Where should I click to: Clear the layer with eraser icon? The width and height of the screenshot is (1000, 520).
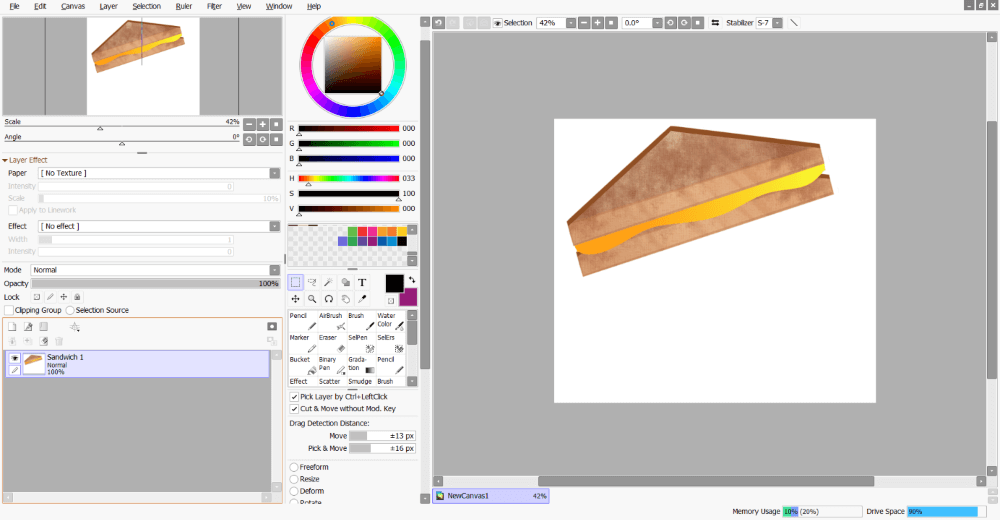coord(43,341)
